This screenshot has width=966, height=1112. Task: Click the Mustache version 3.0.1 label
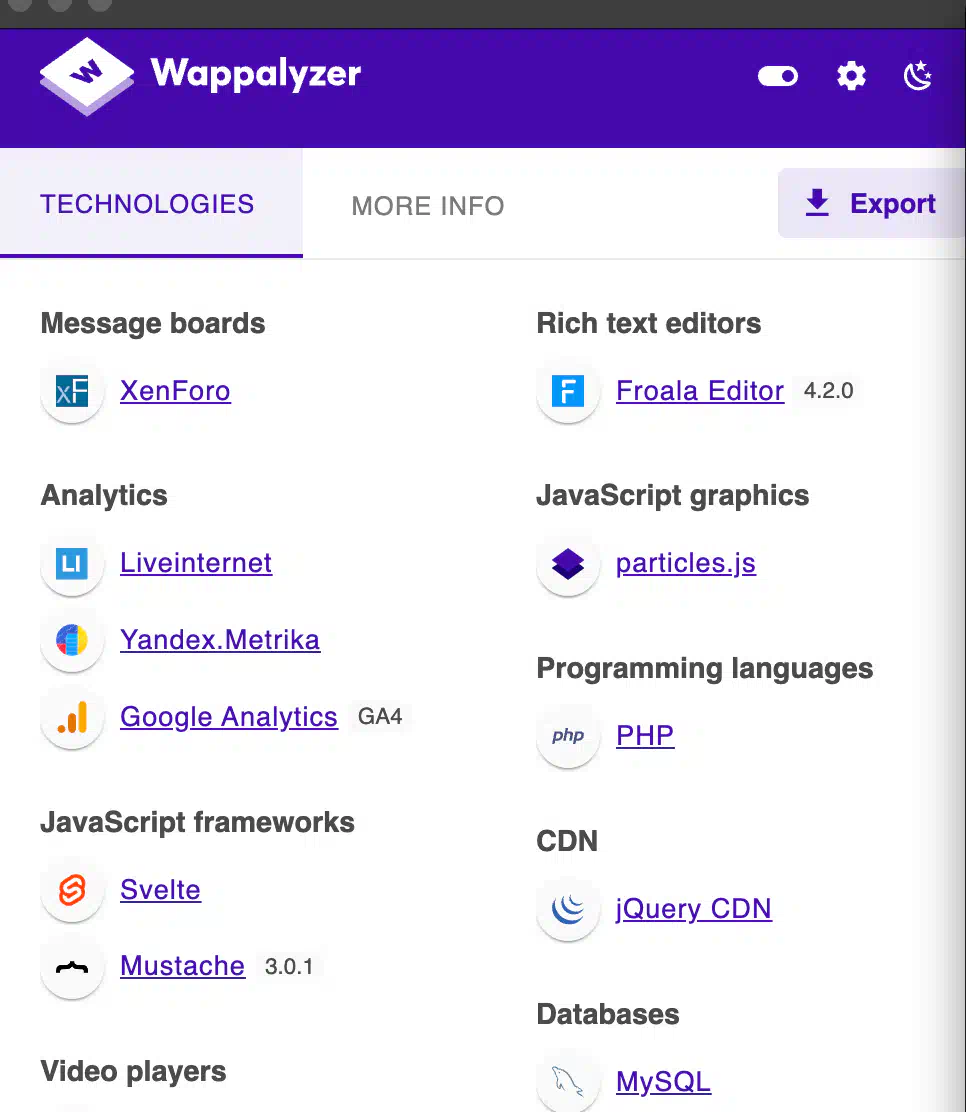pos(289,967)
